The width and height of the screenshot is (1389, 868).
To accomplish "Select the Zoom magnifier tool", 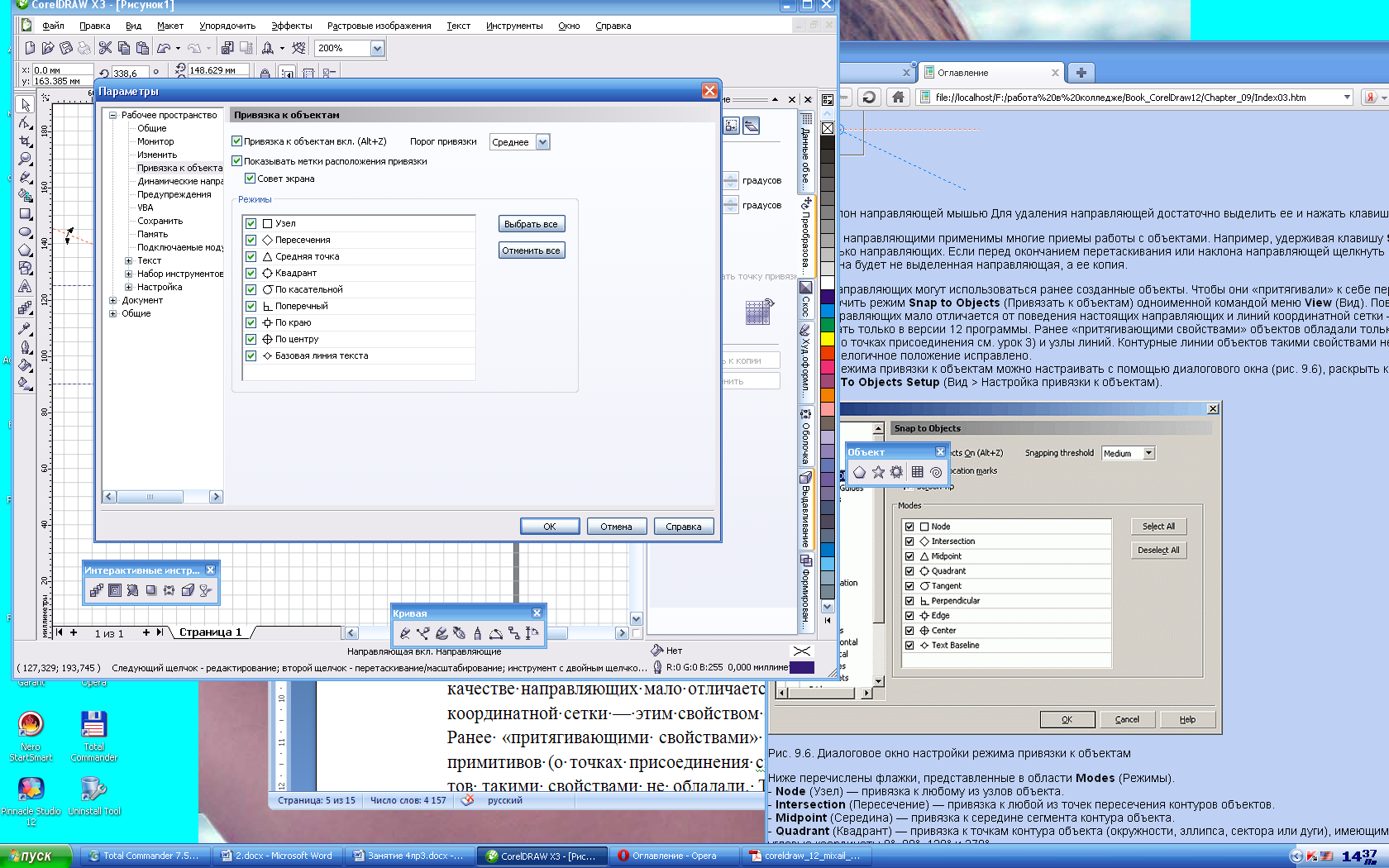I will (x=26, y=159).
